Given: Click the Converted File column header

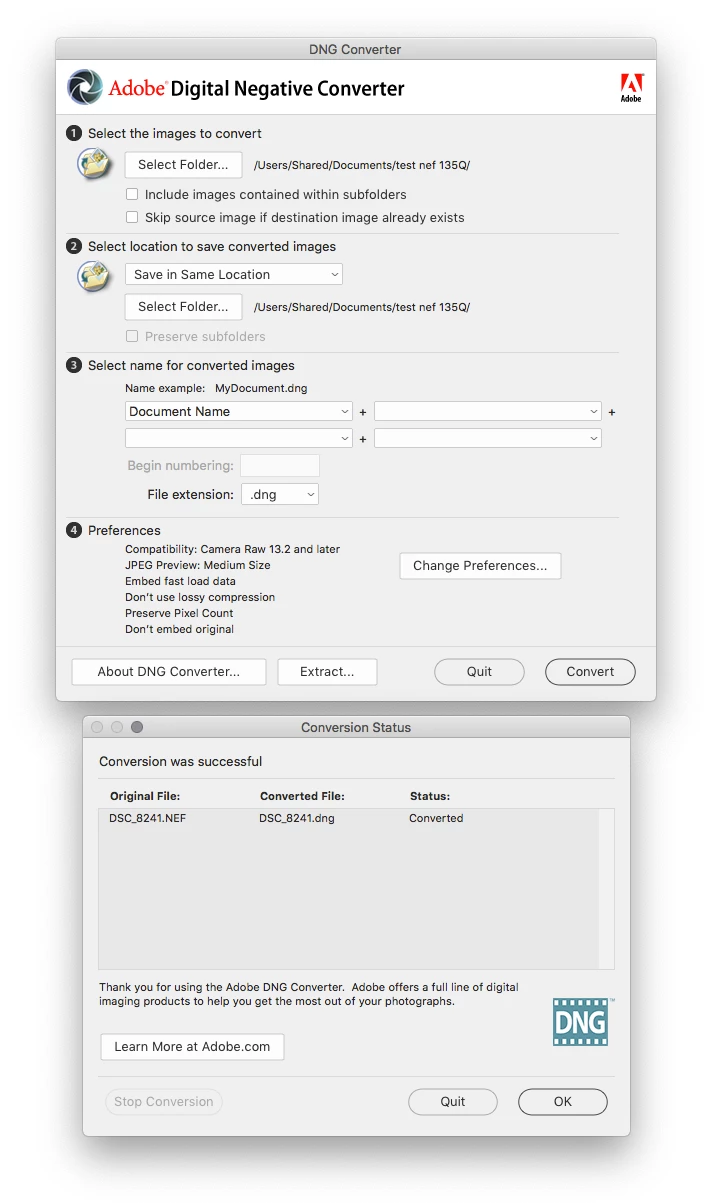Looking at the screenshot, I should coord(302,797).
